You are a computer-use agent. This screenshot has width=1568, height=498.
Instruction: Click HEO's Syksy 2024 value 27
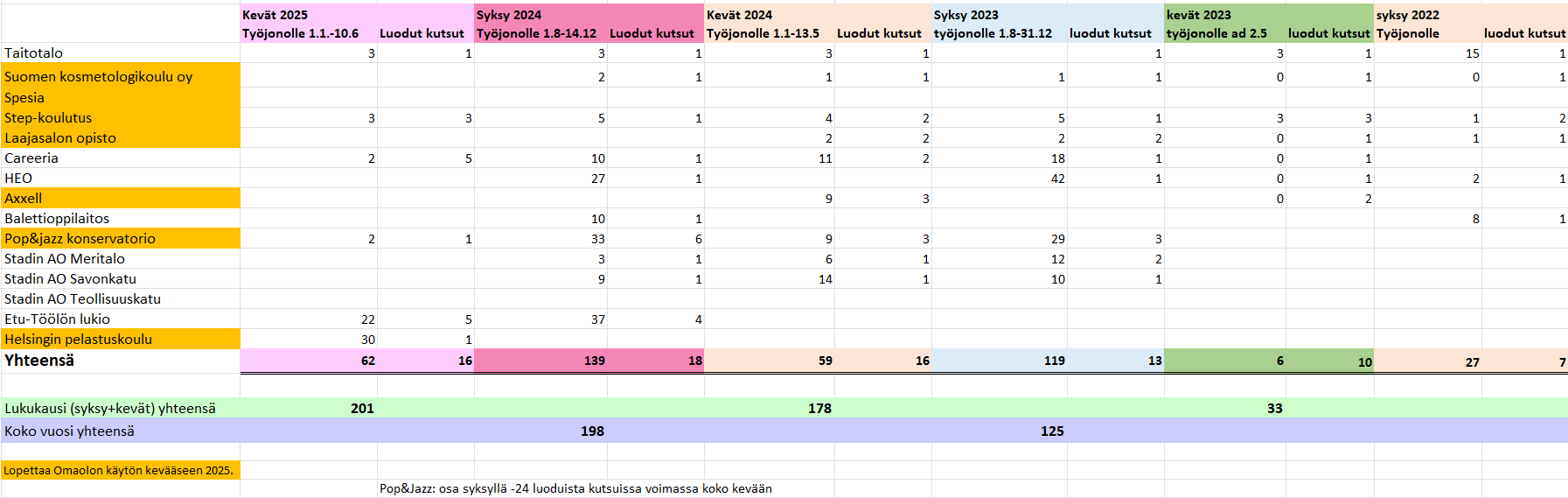540,178
